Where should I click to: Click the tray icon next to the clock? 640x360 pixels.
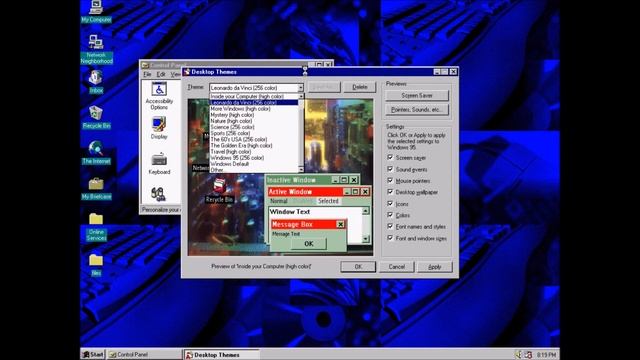[x=528, y=354]
